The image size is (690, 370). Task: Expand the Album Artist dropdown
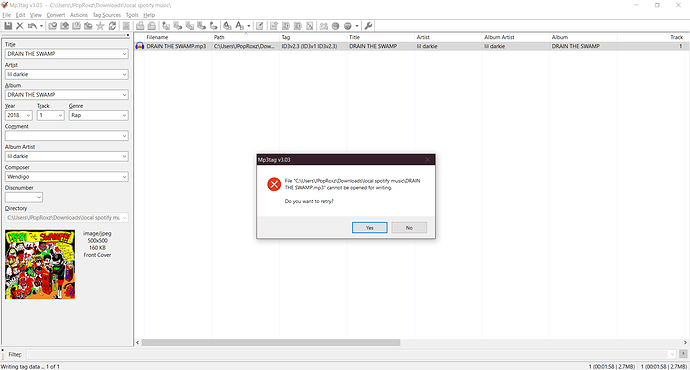point(124,156)
